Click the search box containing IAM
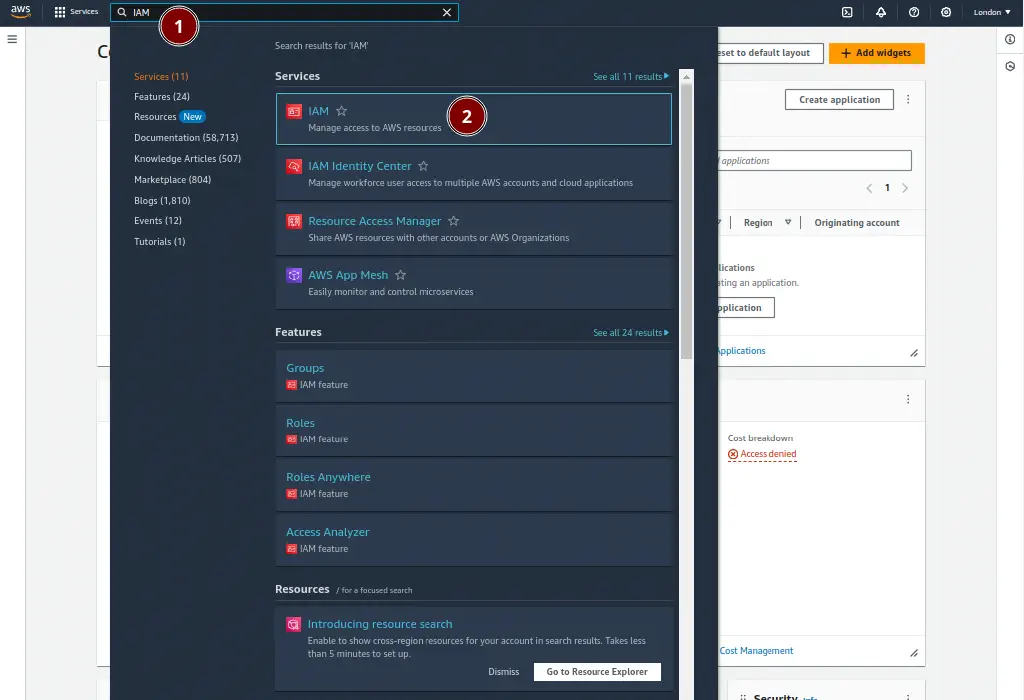This screenshot has width=1024, height=700. pos(285,12)
